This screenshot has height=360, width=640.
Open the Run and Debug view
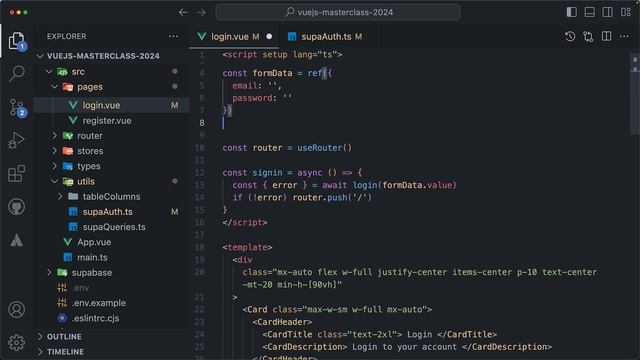pos(17,140)
